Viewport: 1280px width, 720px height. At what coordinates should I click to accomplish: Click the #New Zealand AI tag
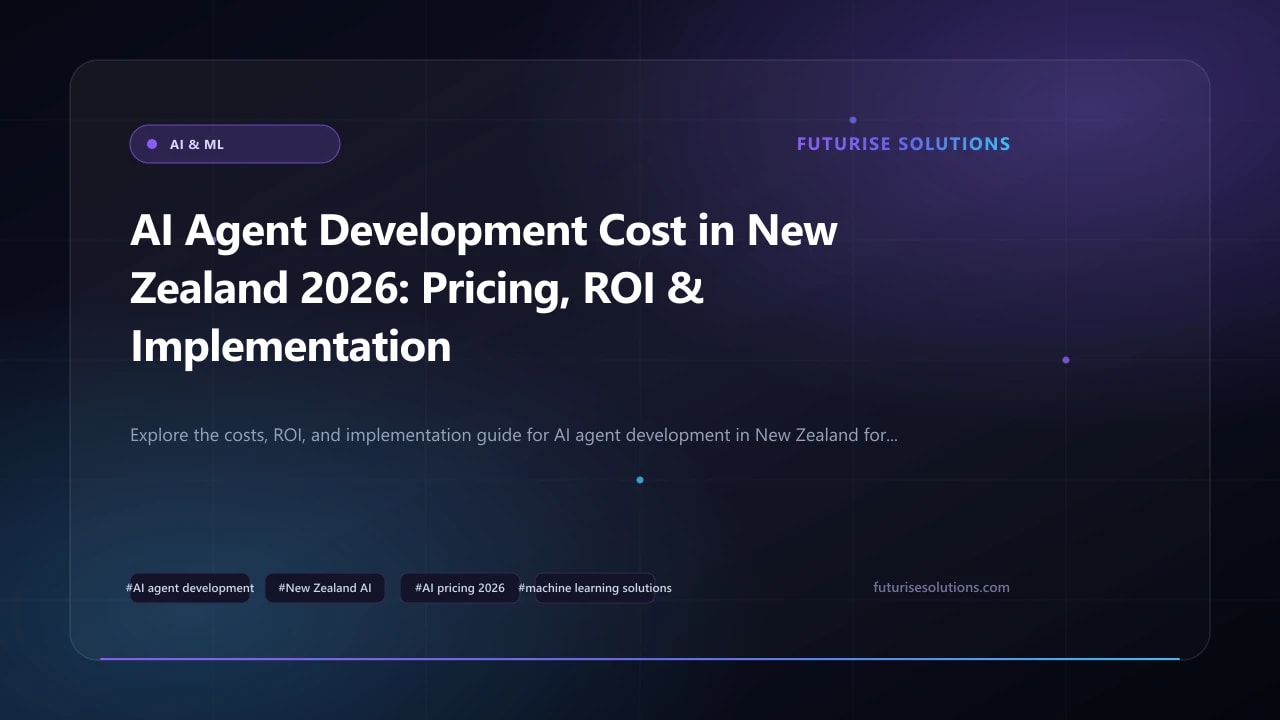click(x=325, y=588)
